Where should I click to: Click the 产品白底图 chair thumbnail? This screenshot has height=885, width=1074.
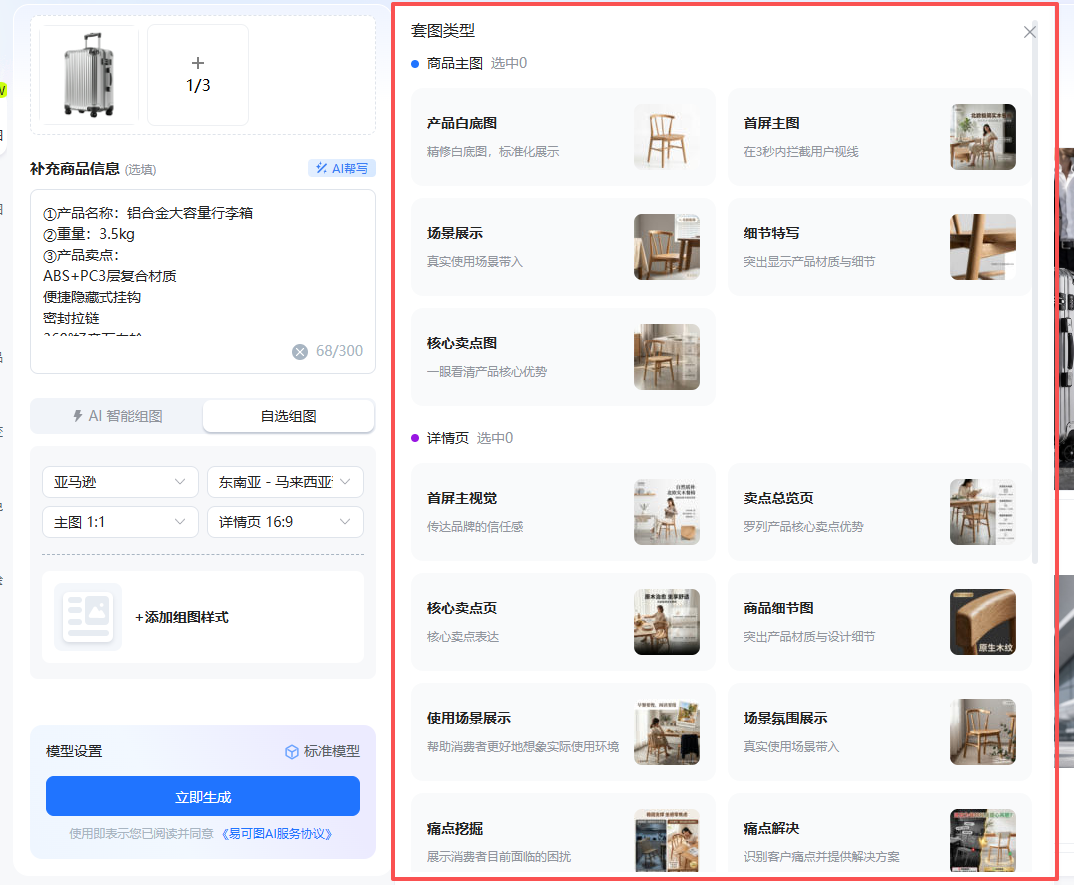tap(666, 136)
